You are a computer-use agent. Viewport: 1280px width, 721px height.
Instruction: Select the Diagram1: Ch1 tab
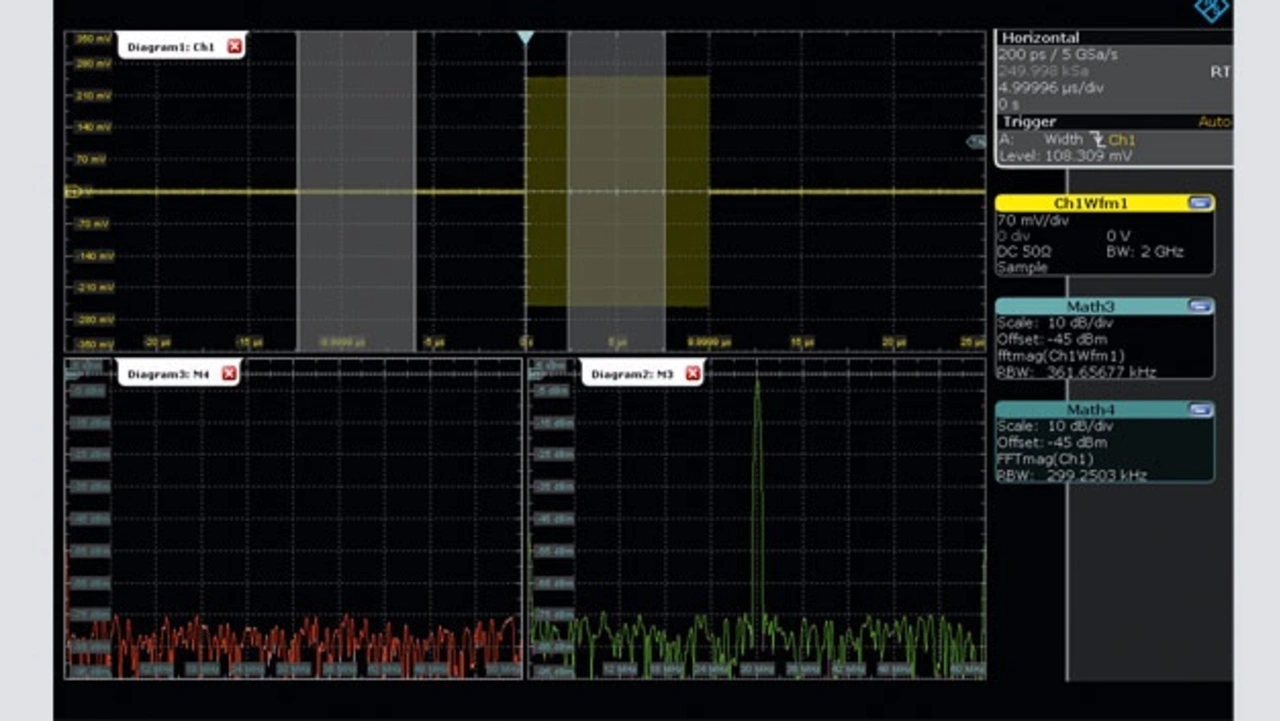171,46
